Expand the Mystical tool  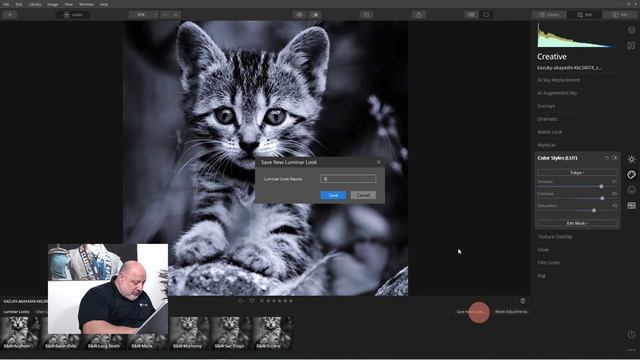pyautogui.click(x=546, y=145)
